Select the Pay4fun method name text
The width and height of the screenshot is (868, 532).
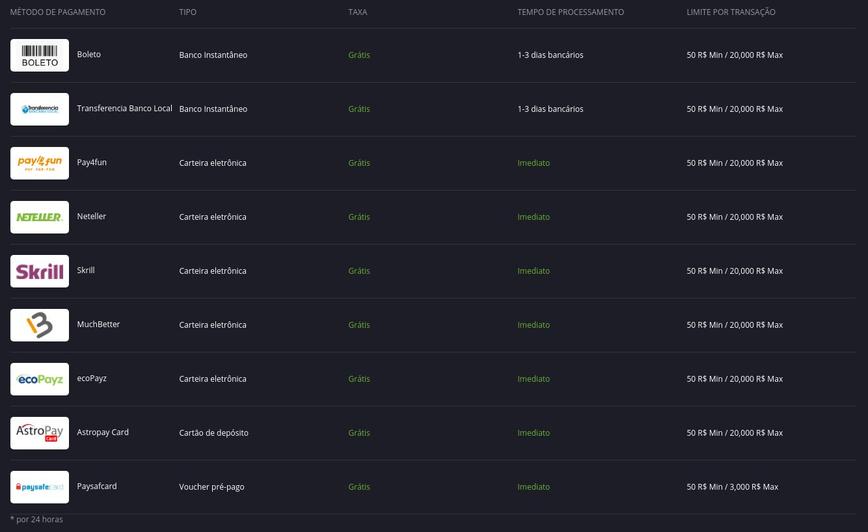click(92, 162)
